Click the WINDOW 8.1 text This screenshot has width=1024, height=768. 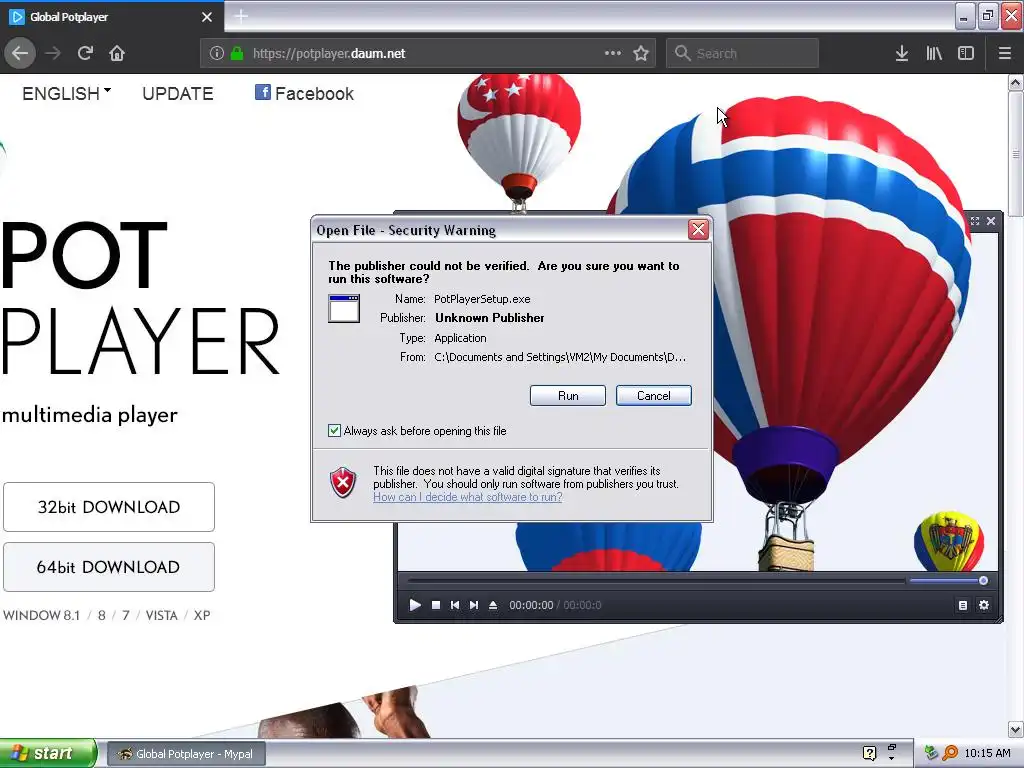[41, 615]
